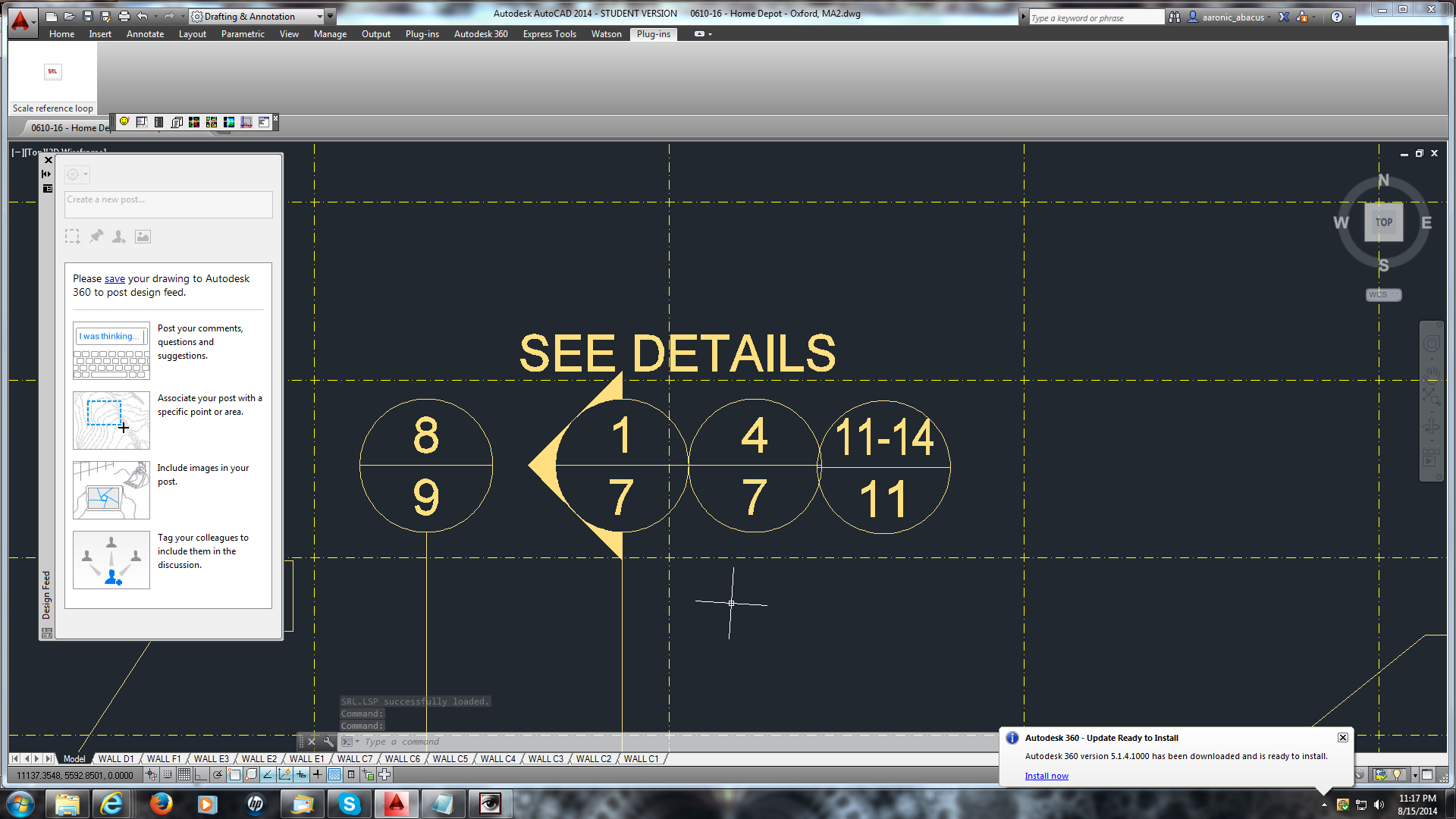This screenshot has height=819, width=1456.
Task: Click the Install now link
Action: point(1046,776)
